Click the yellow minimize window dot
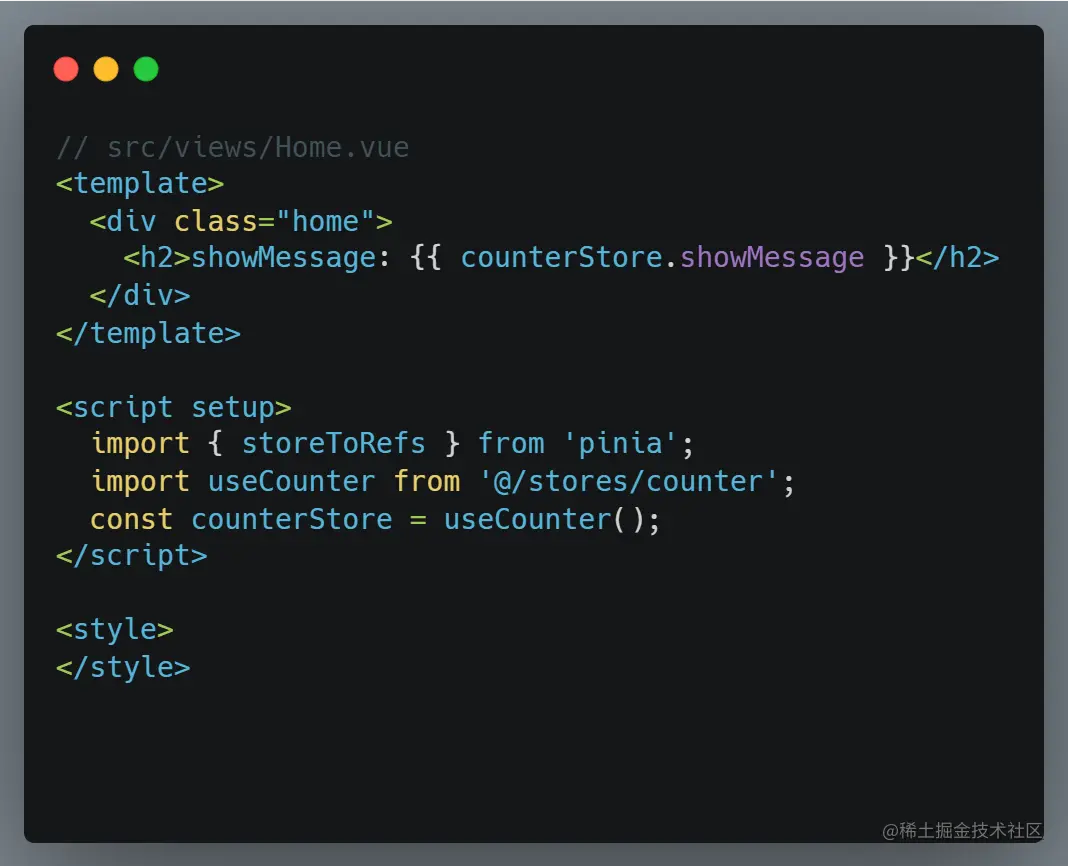This screenshot has height=866, width=1068. [x=106, y=69]
